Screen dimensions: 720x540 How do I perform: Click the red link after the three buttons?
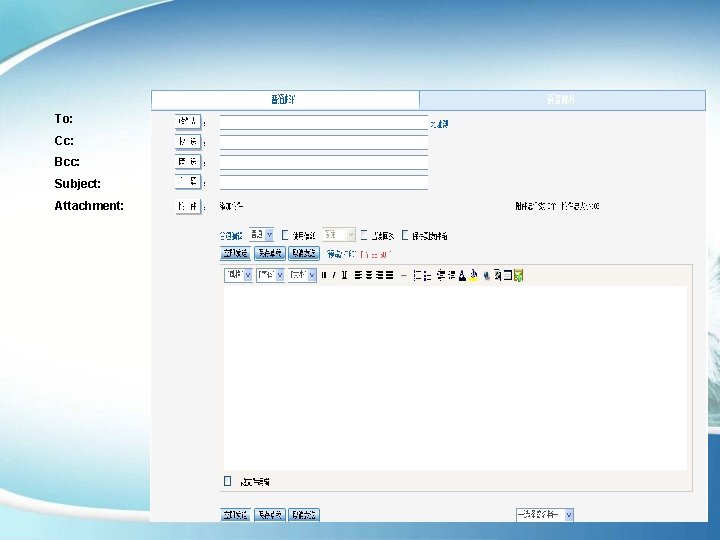(376, 254)
